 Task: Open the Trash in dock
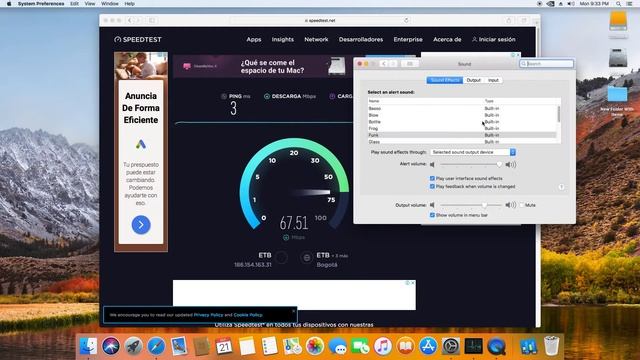(551, 346)
